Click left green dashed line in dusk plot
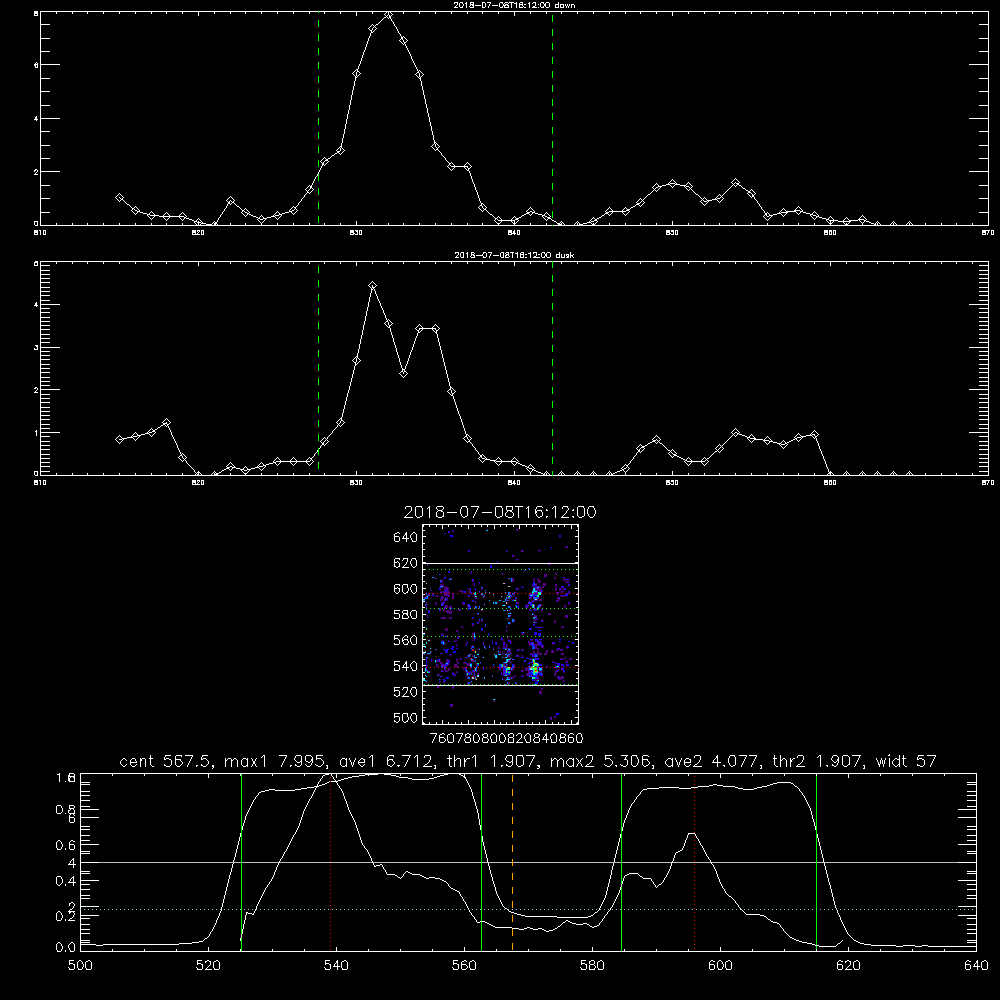Screen dimensions: 1000x1000 click(x=318, y=368)
